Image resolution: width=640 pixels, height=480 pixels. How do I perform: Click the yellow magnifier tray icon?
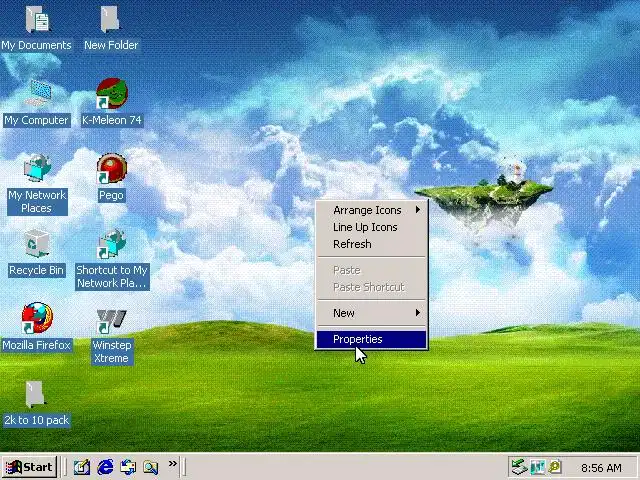point(556,467)
